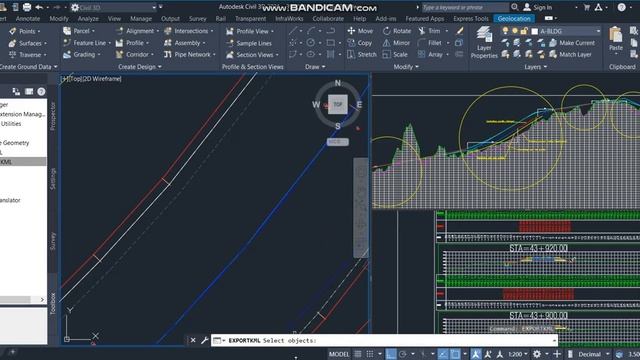Open the Profile View tool

249,31
